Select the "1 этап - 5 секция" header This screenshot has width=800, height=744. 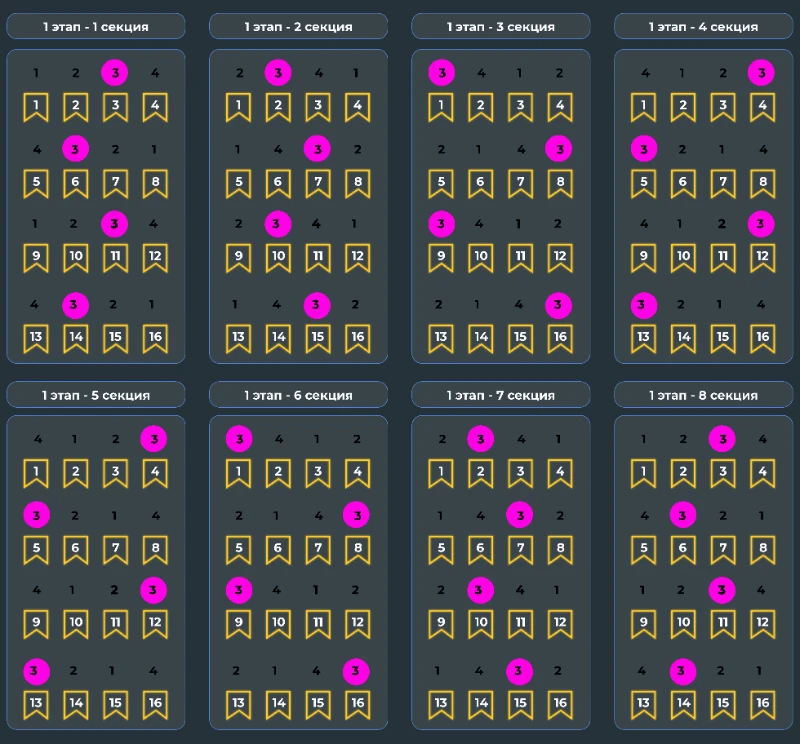click(x=96, y=395)
